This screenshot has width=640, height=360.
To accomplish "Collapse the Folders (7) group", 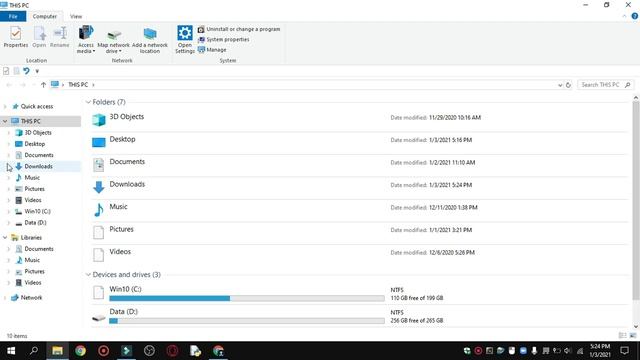I will point(88,102).
